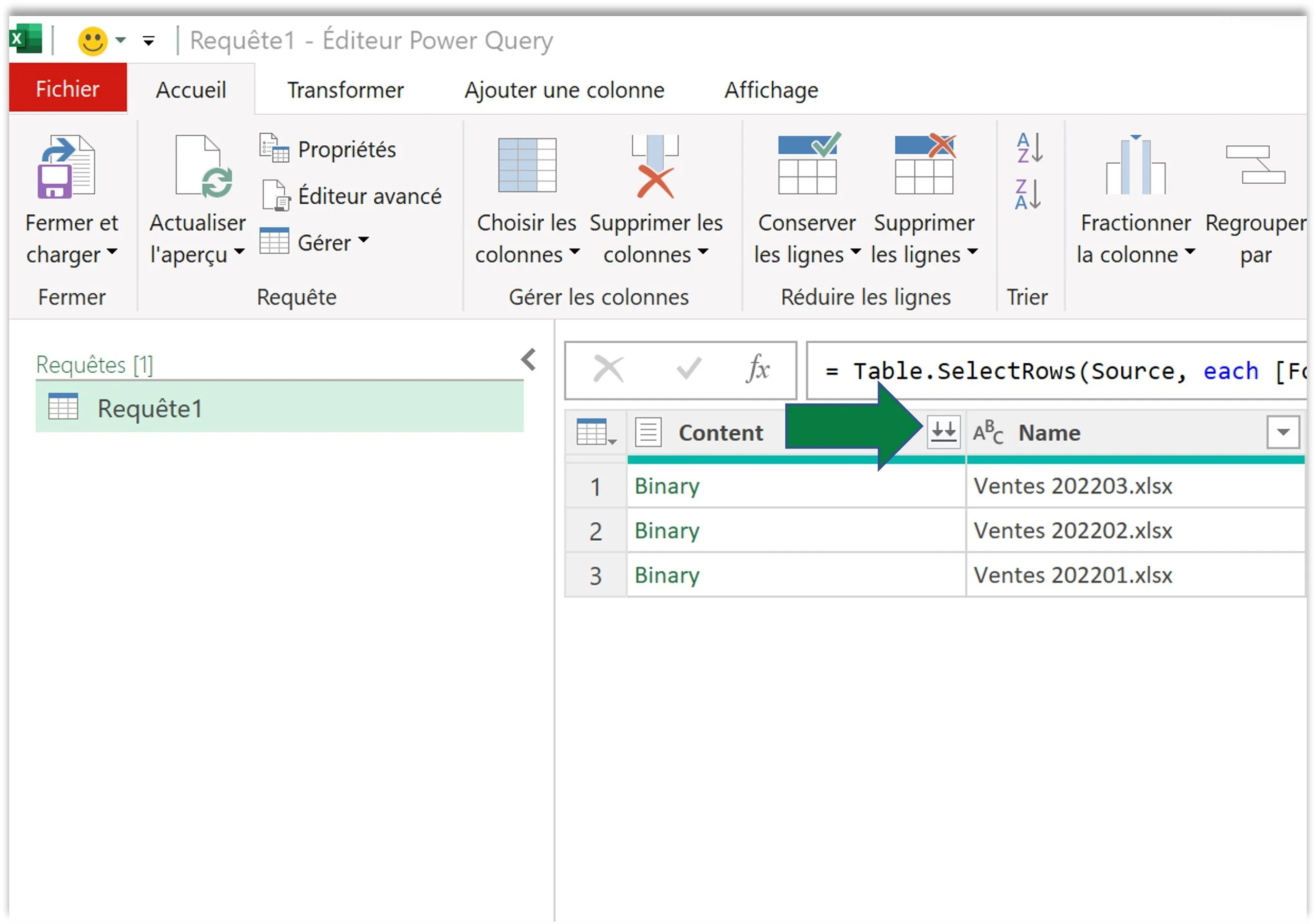Open the Name column filter dropdown

tap(1283, 432)
